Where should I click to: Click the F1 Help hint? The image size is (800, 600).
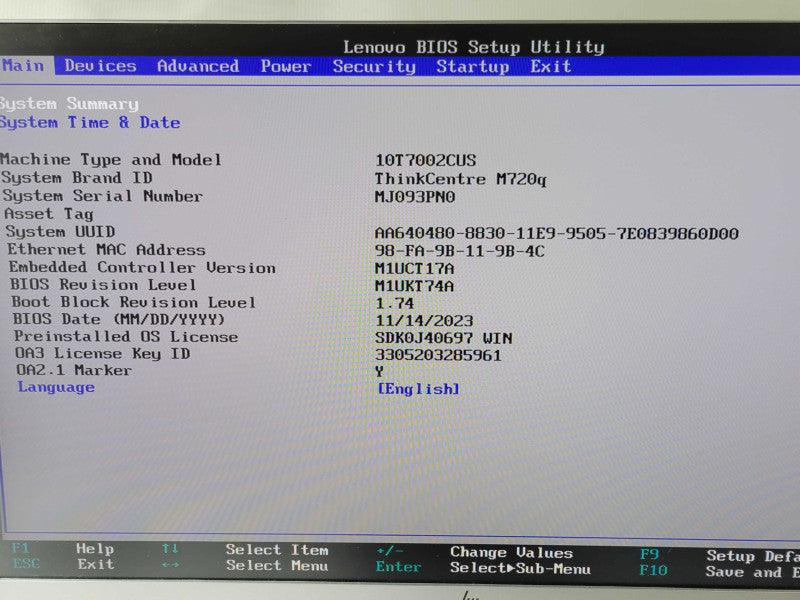point(63,549)
